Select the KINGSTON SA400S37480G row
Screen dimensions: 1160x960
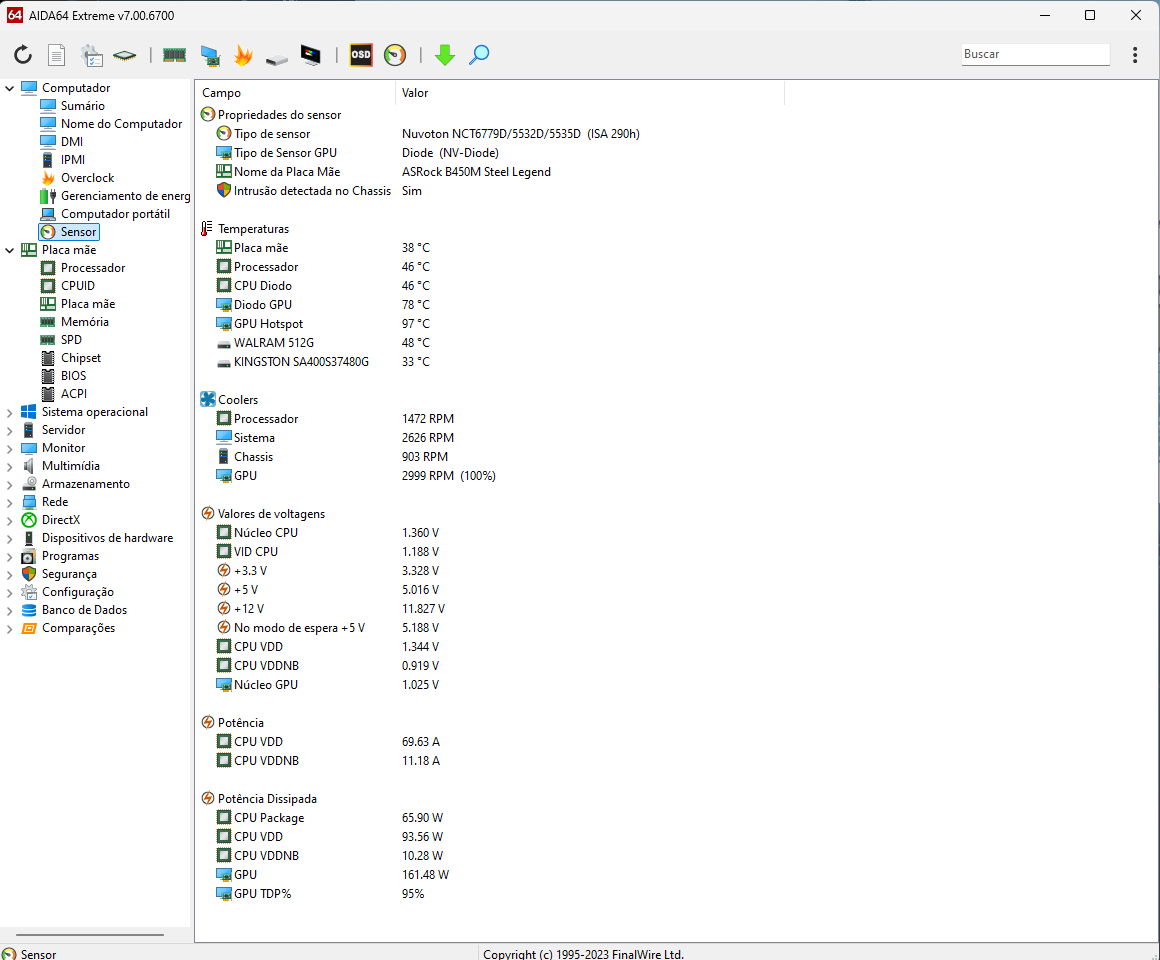click(x=322, y=362)
